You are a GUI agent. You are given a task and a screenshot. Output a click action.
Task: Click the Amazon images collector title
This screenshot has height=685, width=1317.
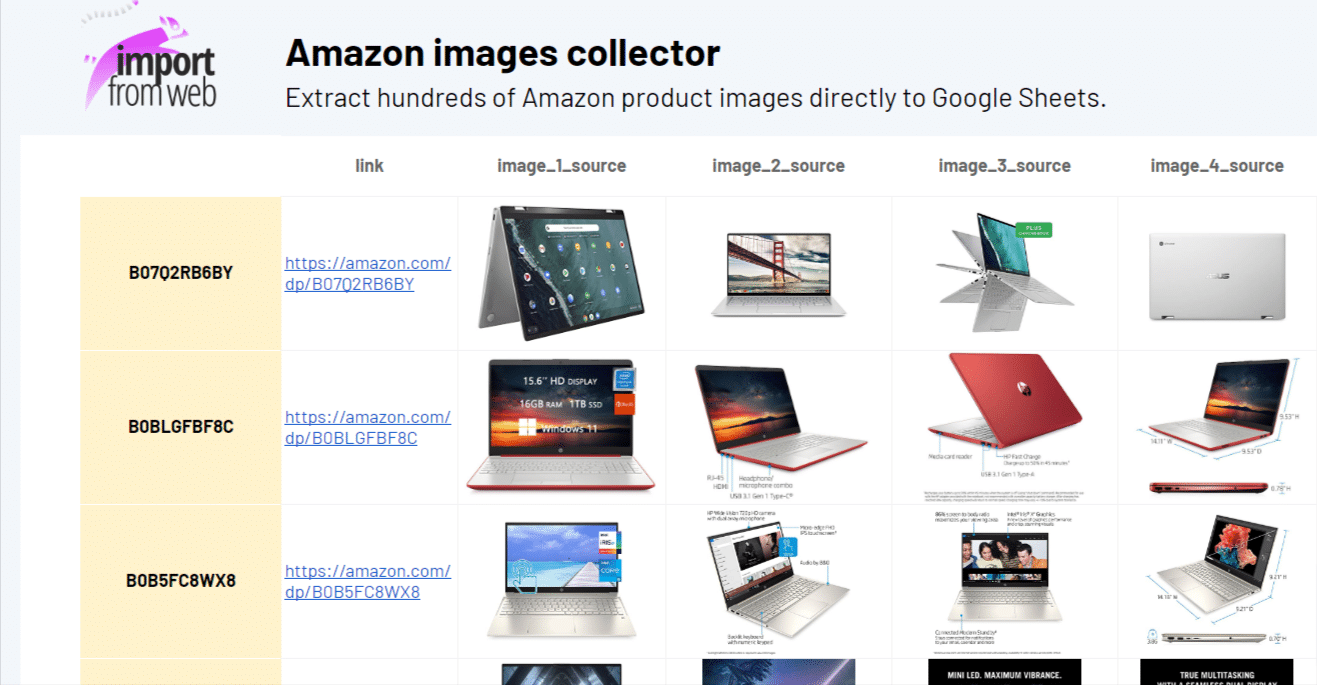point(503,53)
